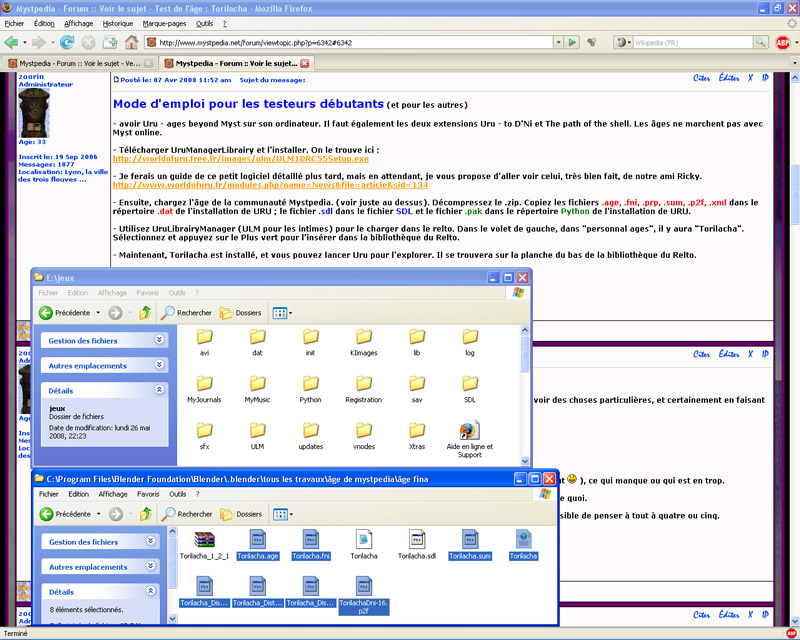Open Affichage menu in the E:\jeux window
Screen dimensions: 800x640
(x=112, y=293)
